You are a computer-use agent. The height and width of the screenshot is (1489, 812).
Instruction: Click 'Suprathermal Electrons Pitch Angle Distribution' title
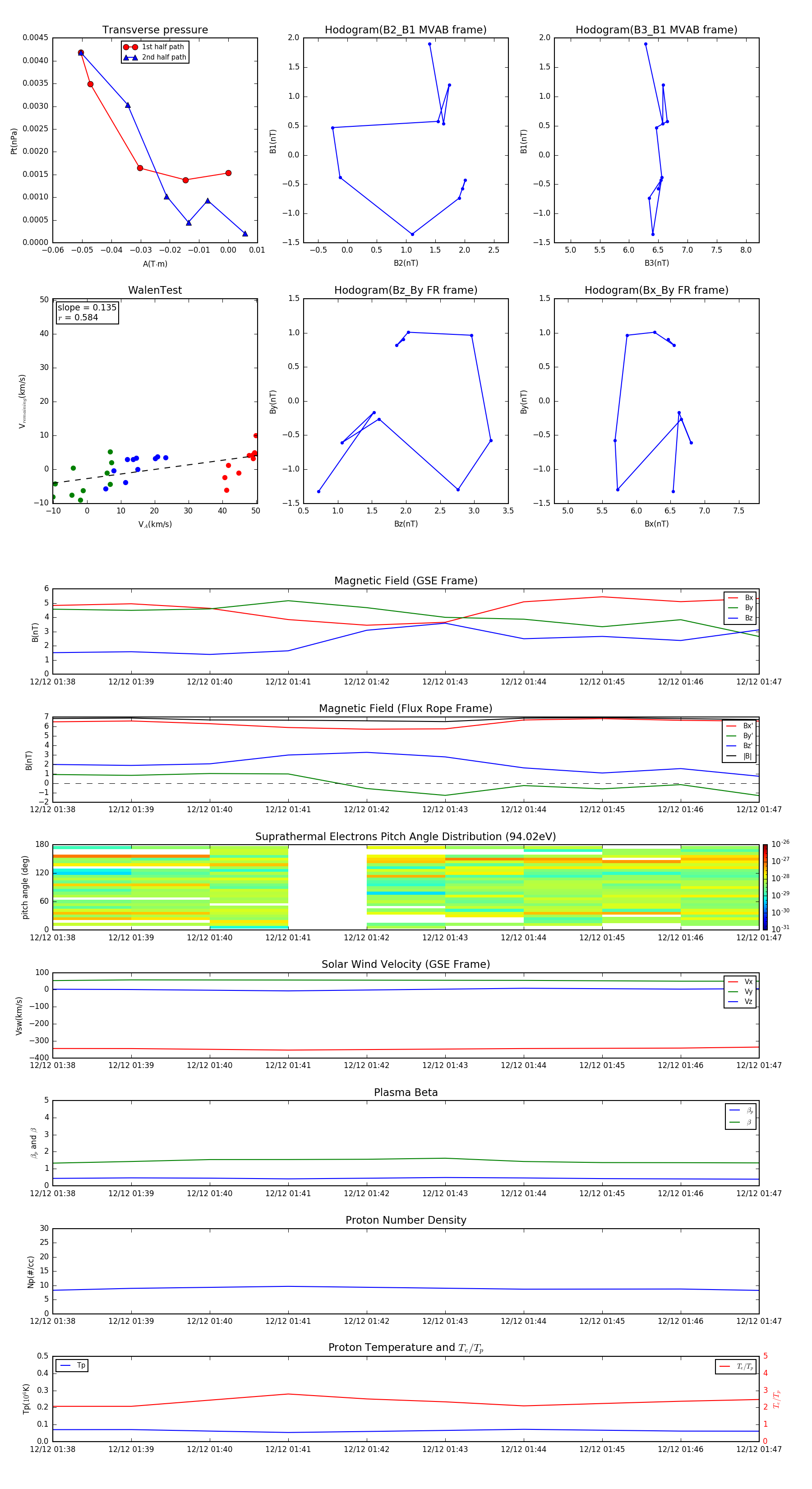point(406,837)
